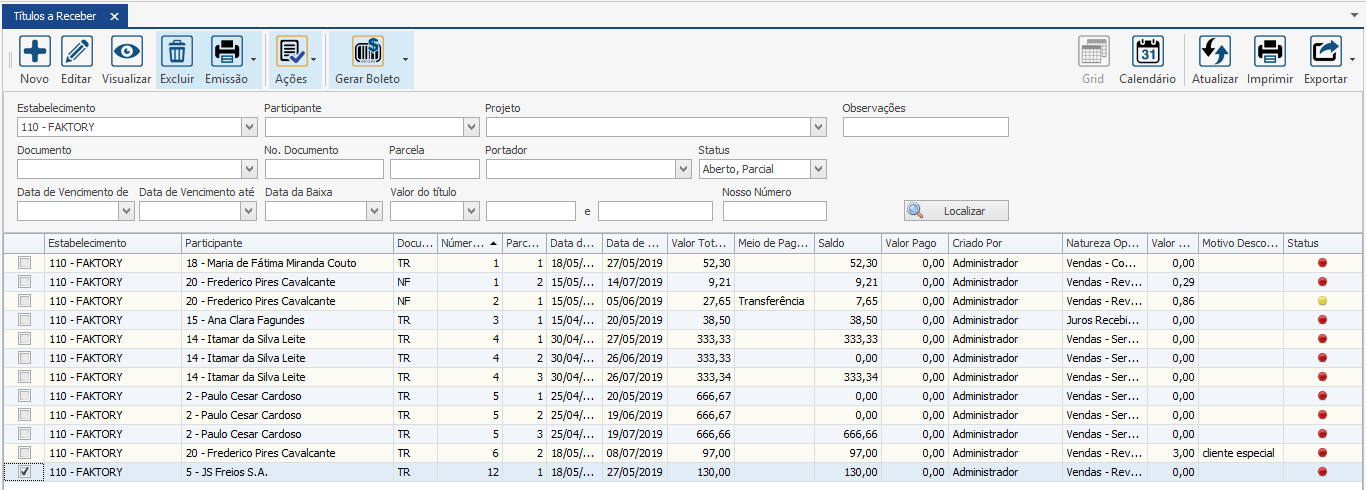Expand the Estabelecimento dropdown

249,127
